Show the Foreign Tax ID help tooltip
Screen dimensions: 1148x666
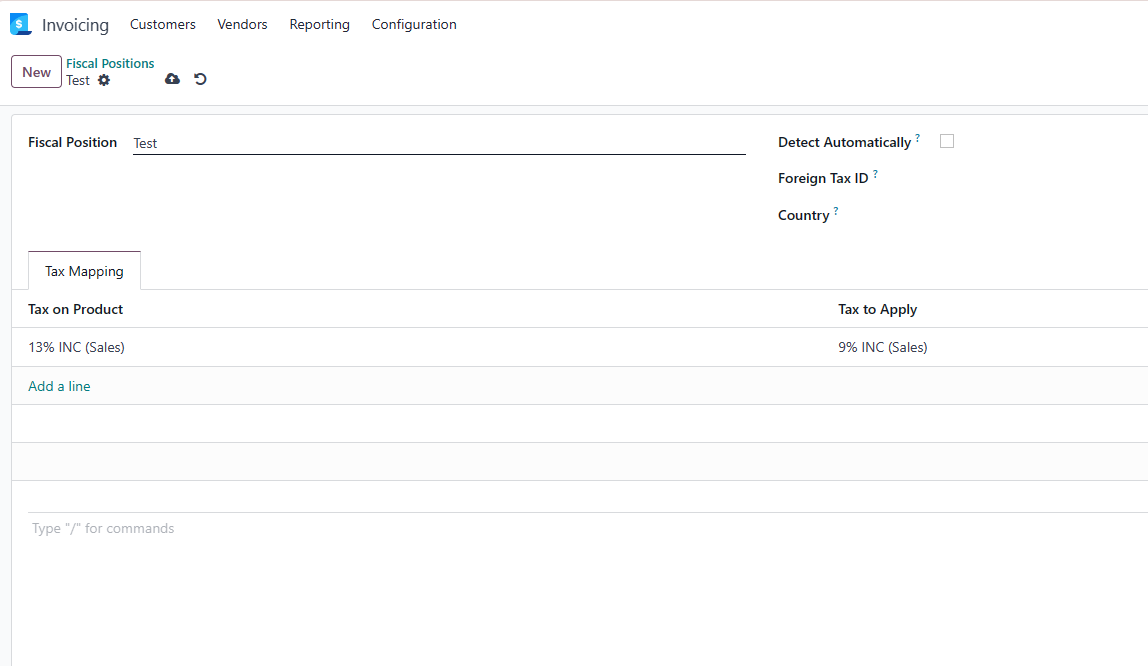coord(875,173)
